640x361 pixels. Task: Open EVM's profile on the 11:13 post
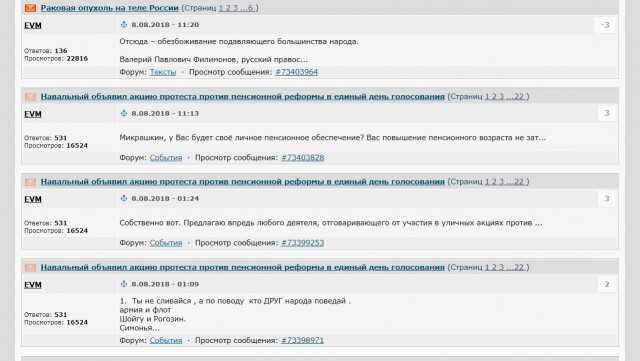tap(33, 114)
